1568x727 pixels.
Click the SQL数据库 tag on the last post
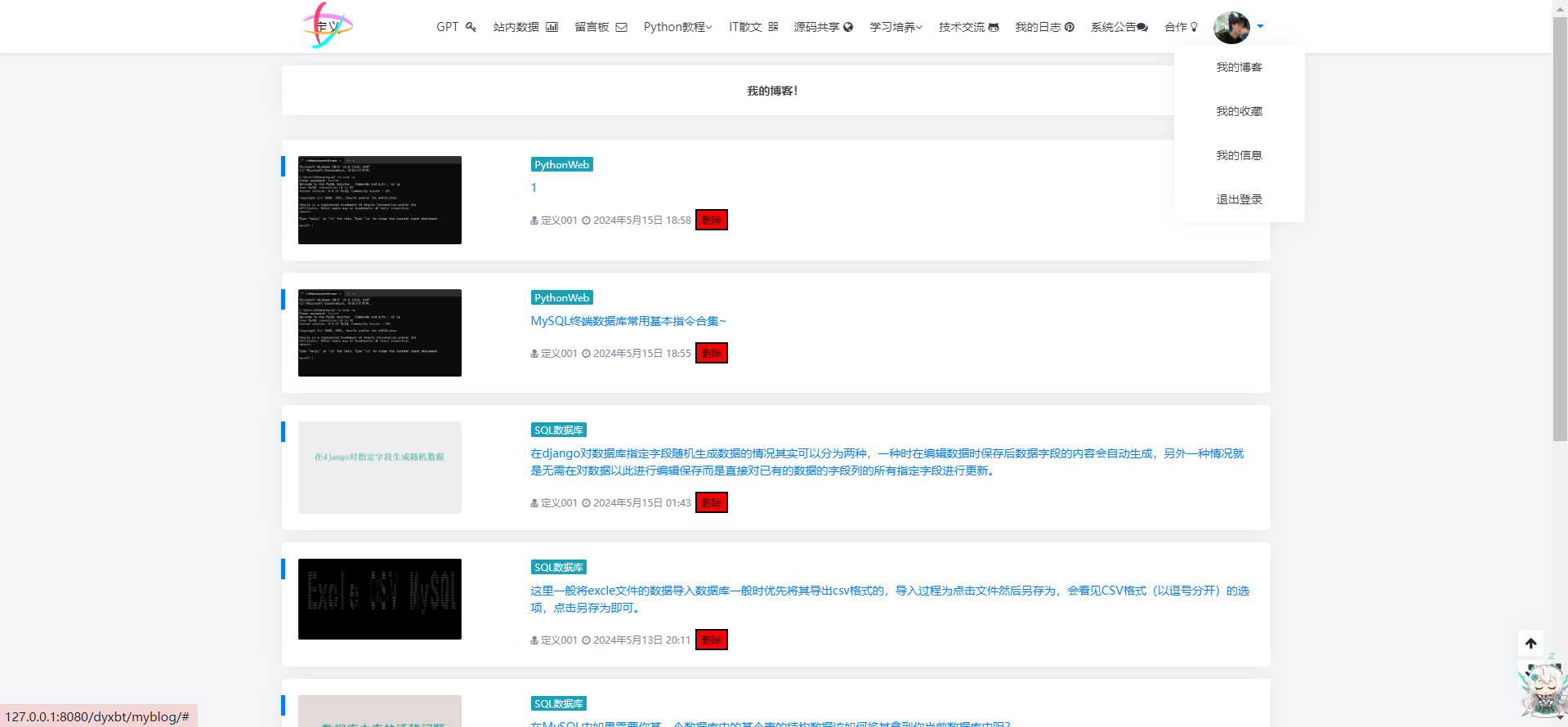pos(558,703)
